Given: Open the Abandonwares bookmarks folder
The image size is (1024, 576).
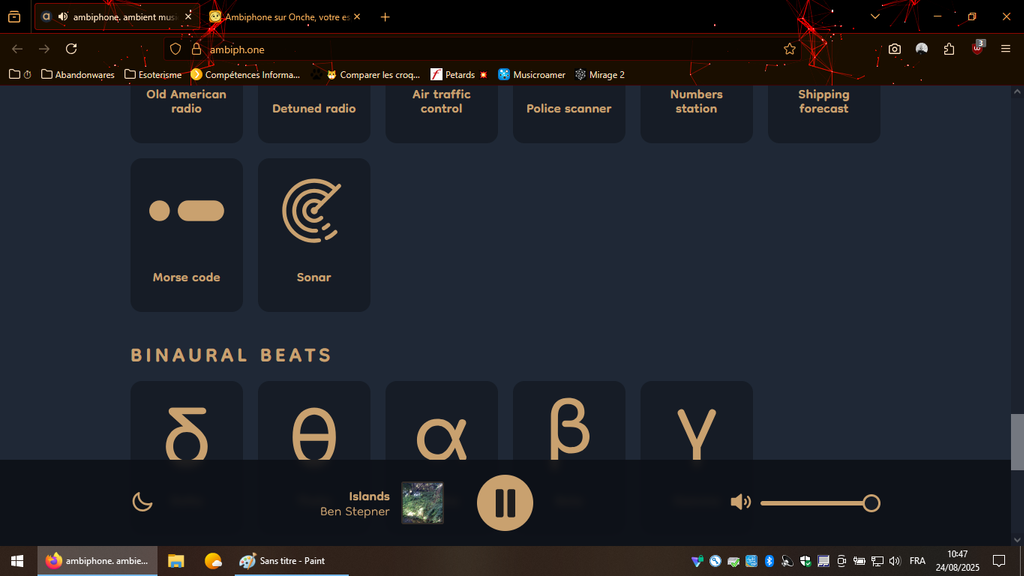Looking at the screenshot, I should point(78,74).
